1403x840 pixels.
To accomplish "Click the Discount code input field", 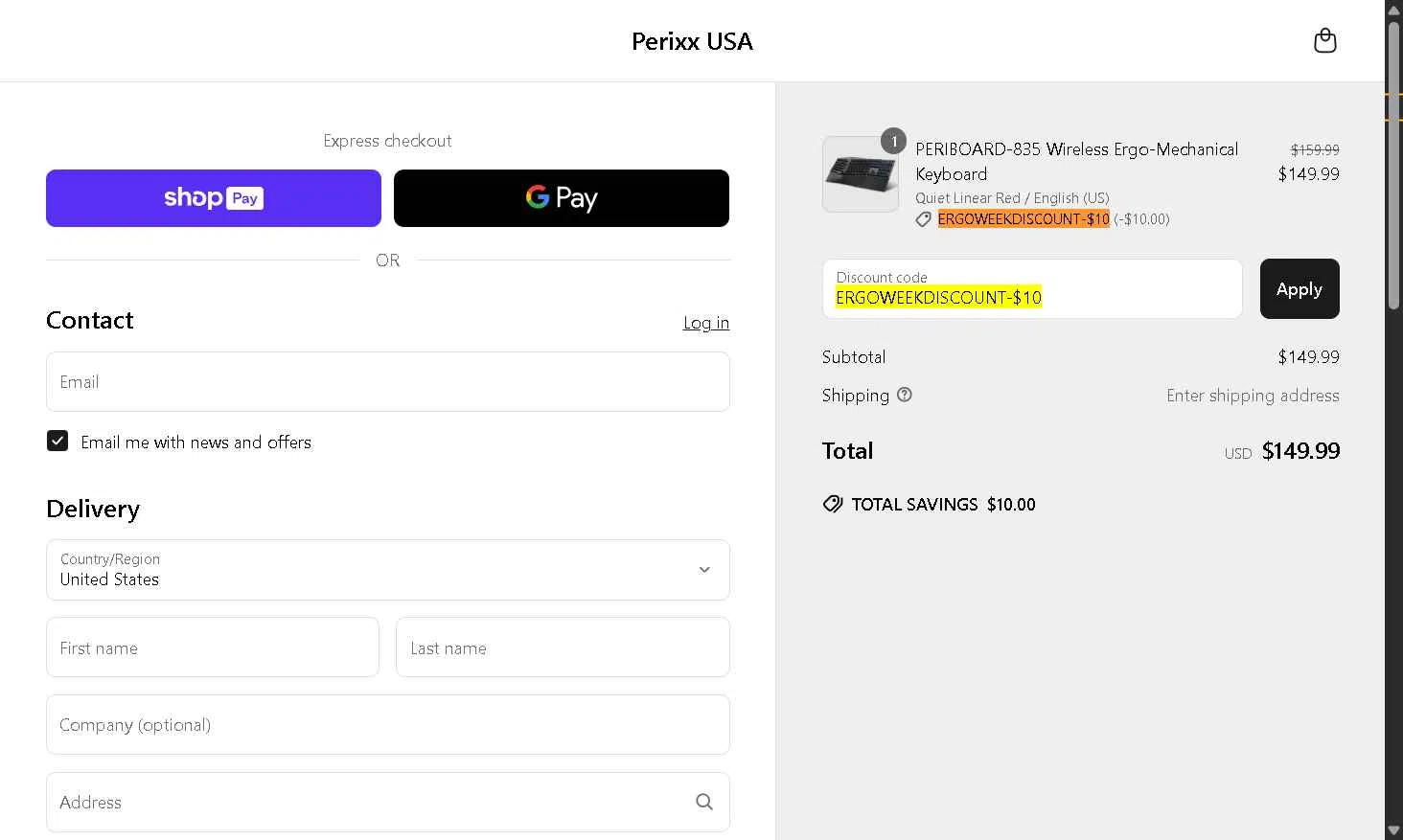I will coord(1032,289).
